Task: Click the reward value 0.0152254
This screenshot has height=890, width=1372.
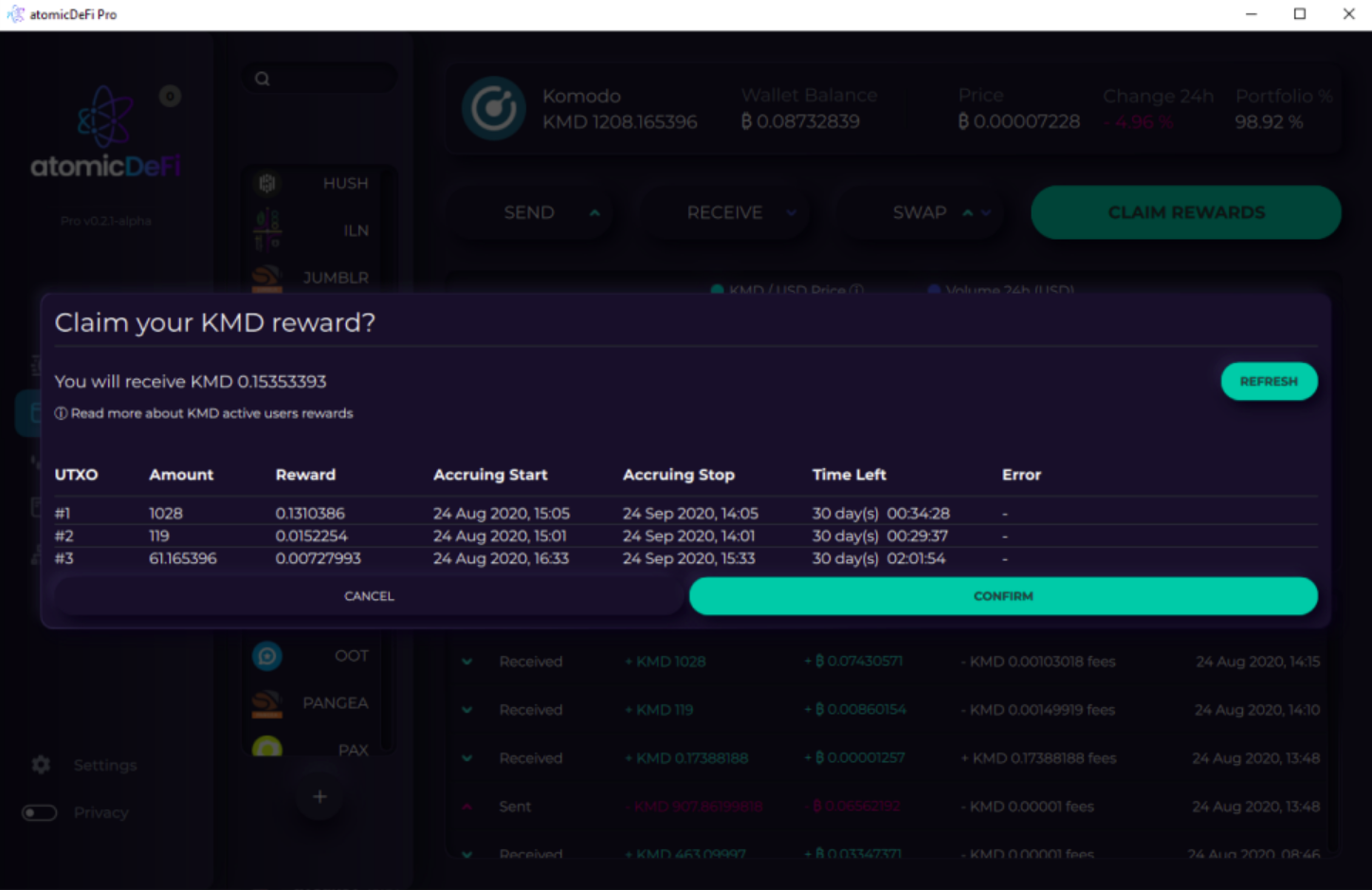Action: pos(311,536)
